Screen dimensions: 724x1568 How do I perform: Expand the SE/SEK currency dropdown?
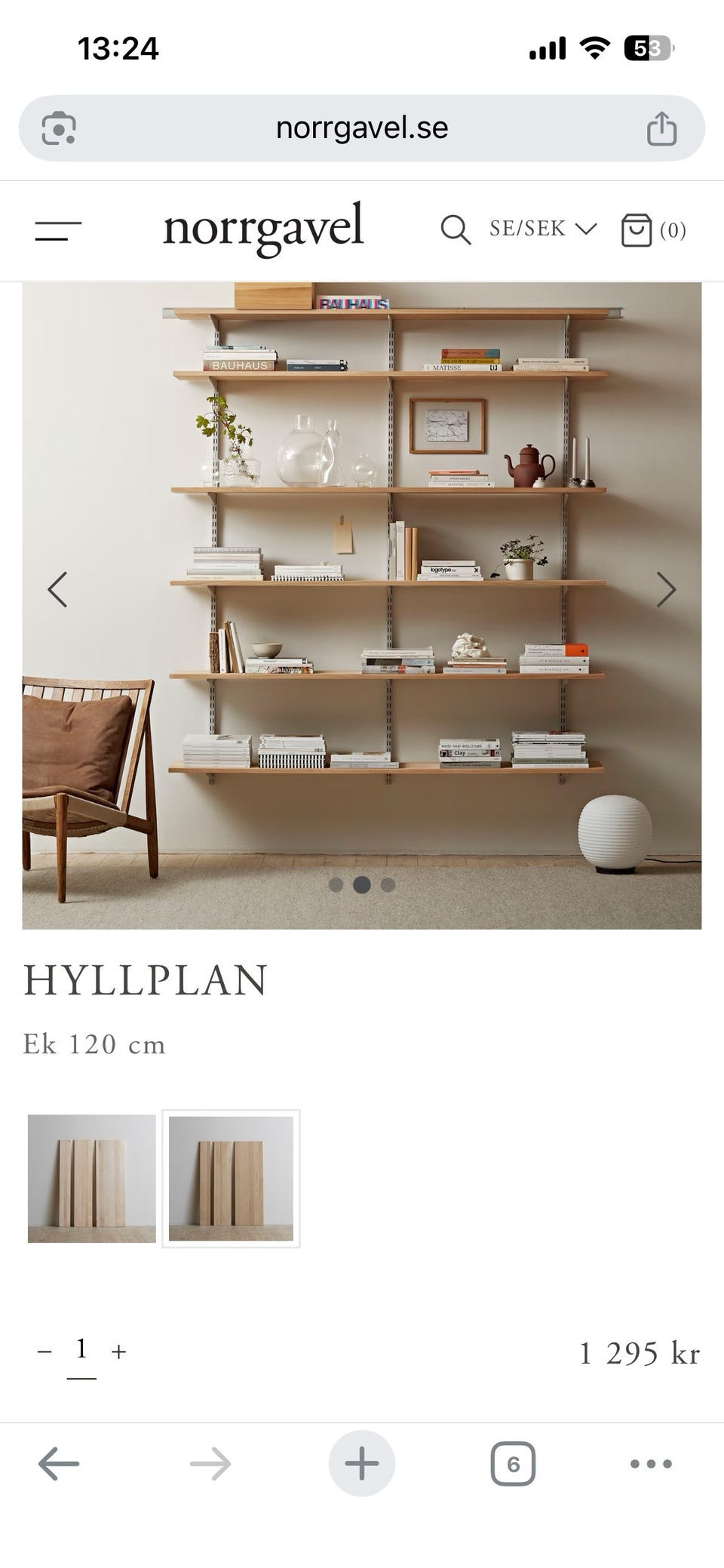tap(543, 229)
